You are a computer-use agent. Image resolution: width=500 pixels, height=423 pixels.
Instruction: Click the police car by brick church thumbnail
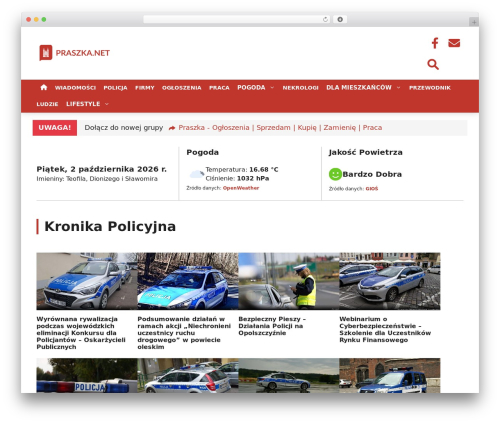click(390, 375)
